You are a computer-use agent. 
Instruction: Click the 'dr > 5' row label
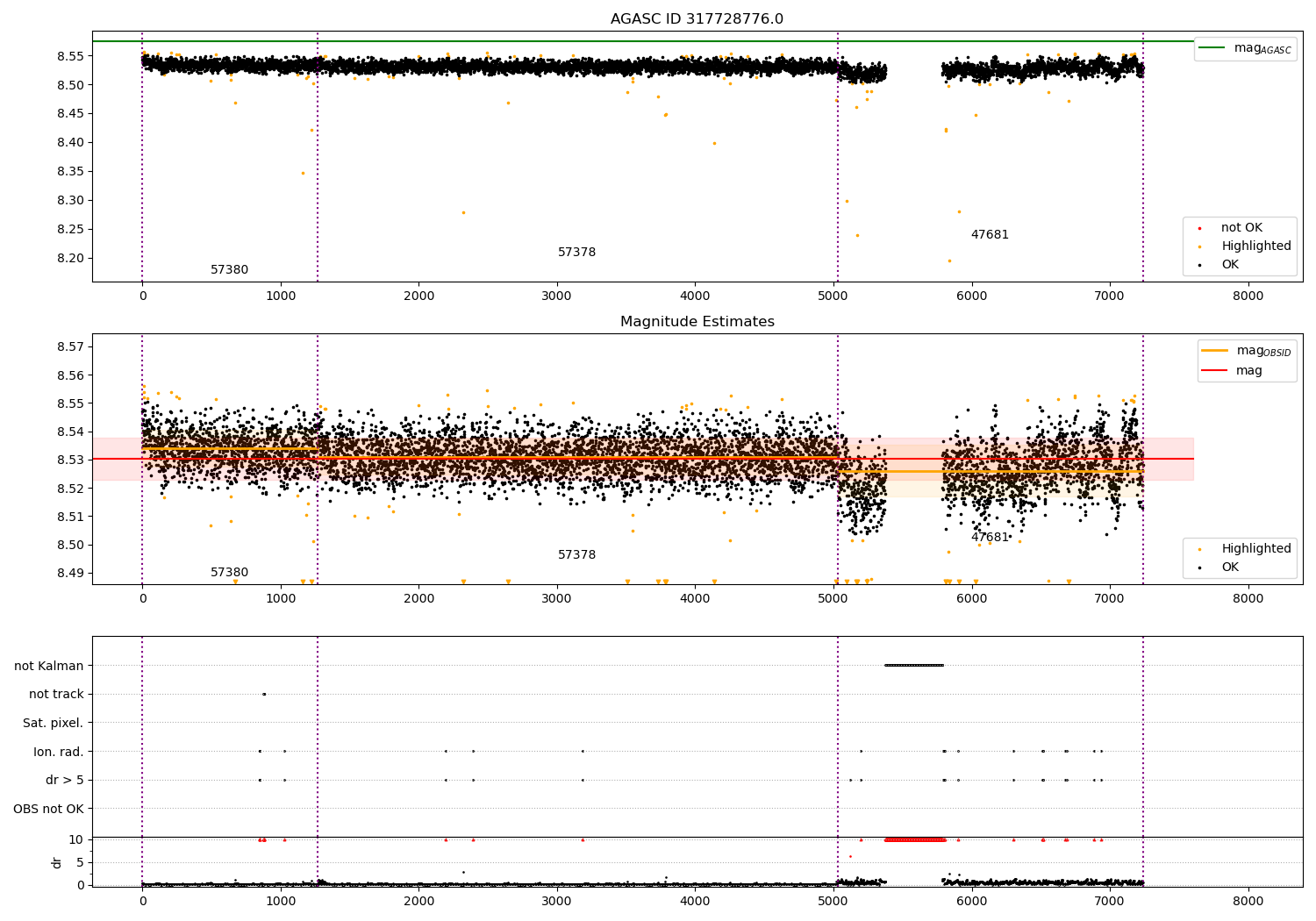click(x=65, y=781)
